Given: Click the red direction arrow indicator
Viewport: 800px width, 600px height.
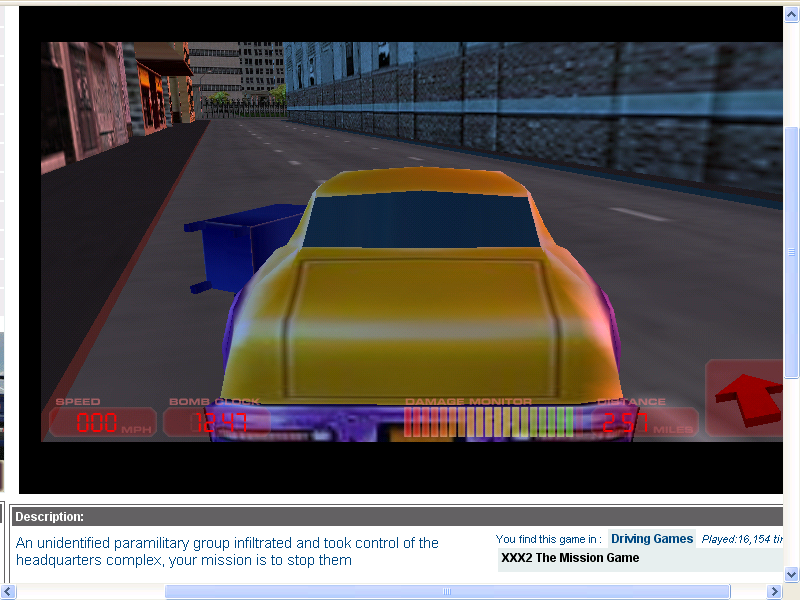Looking at the screenshot, I should pyautogui.click(x=748, y=399).
